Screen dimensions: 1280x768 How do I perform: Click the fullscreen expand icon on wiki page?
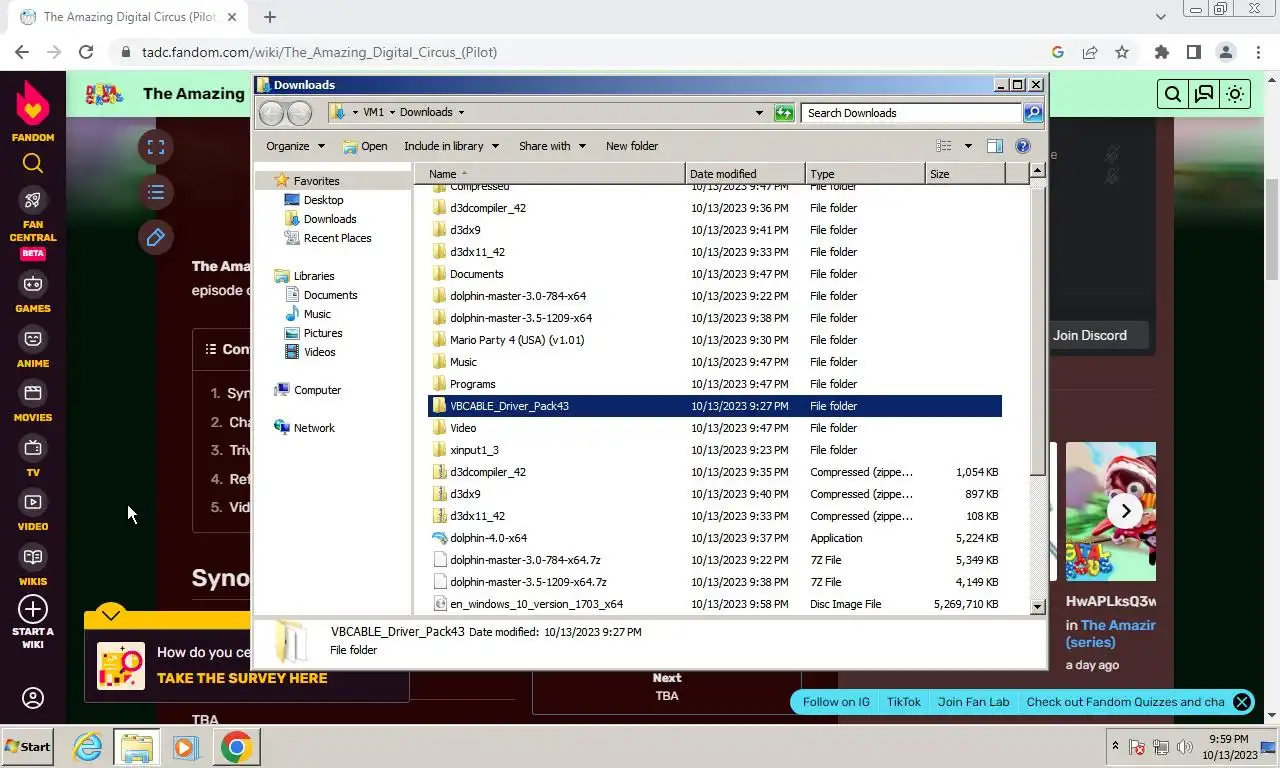coord(156,147)
